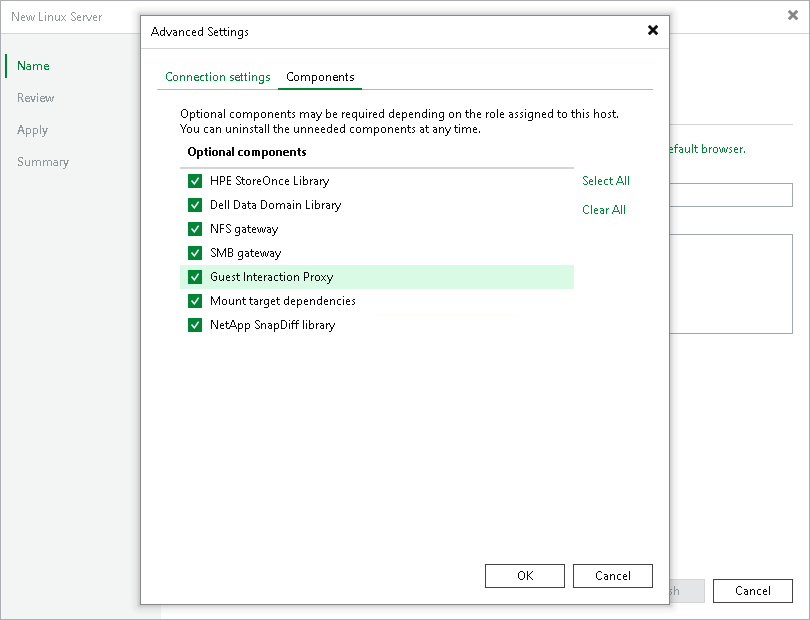Confirm settings with the OK button

tap(524, 575)
